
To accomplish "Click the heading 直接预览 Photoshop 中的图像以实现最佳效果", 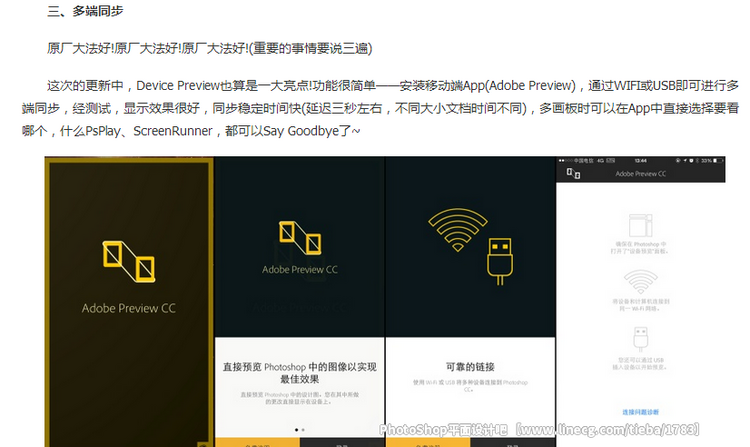I will pyautogui.click(x=299, y=373).
